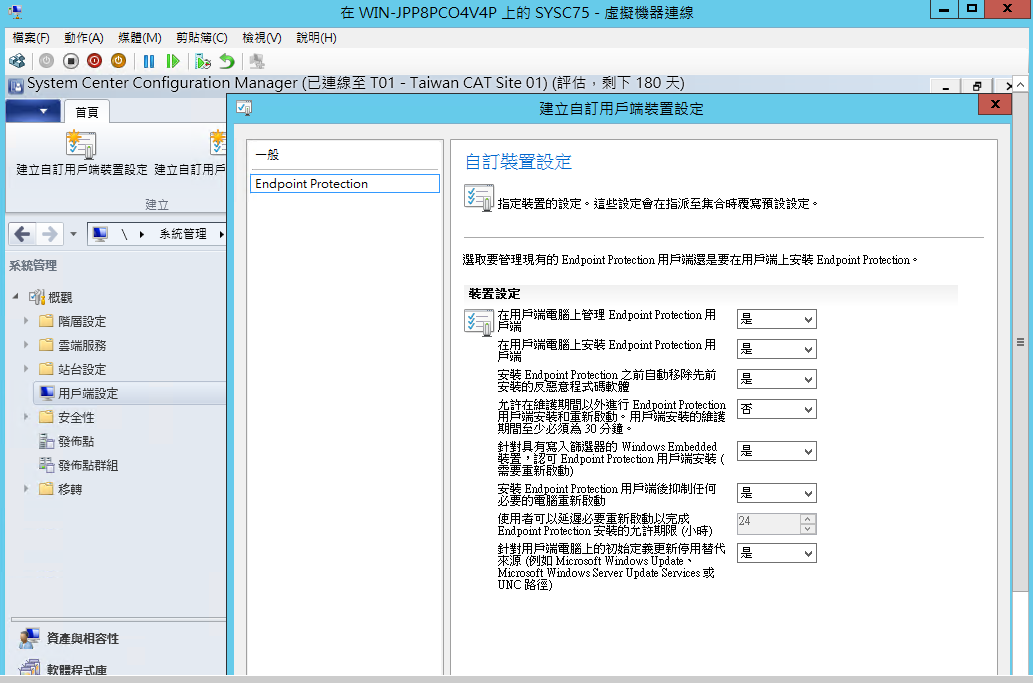Expand the 移轉 folder
The height and width of the screenshot is (683, 1033).
(26, 489)
